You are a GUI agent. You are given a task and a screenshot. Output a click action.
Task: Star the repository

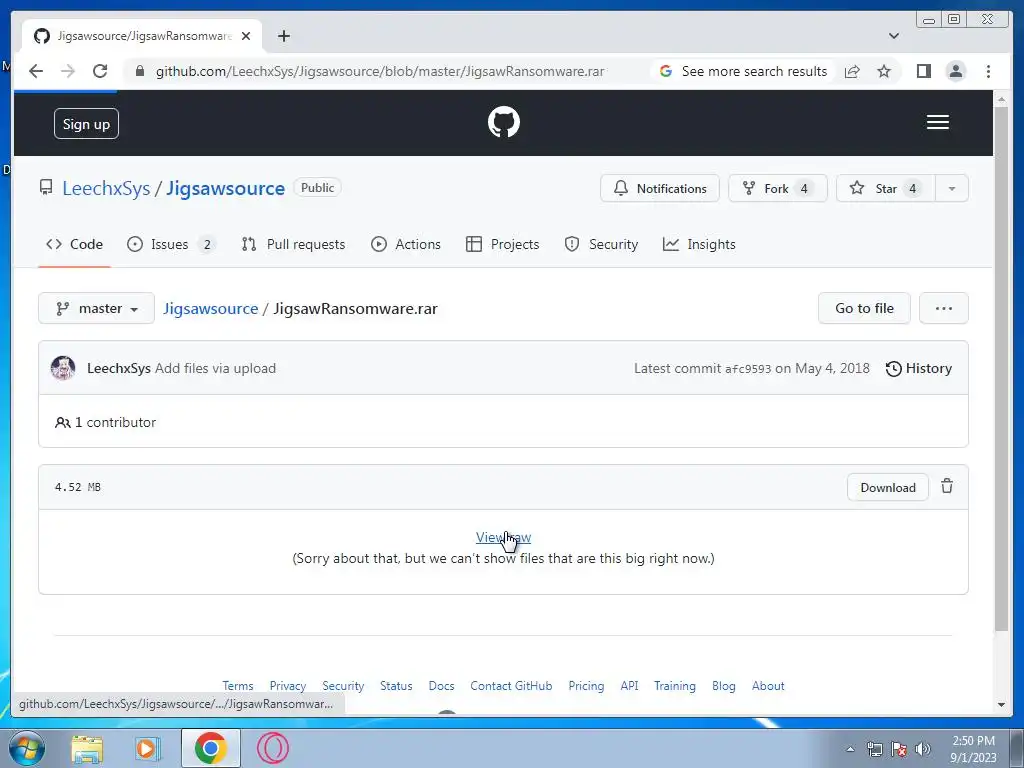pos(885,188)
